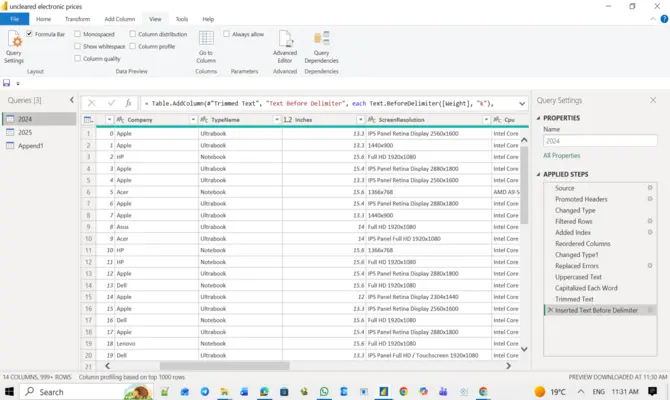Open settings gear for Replaced Errors step
The width and height of the screenshot is (670, 400).
click(650, 265)
